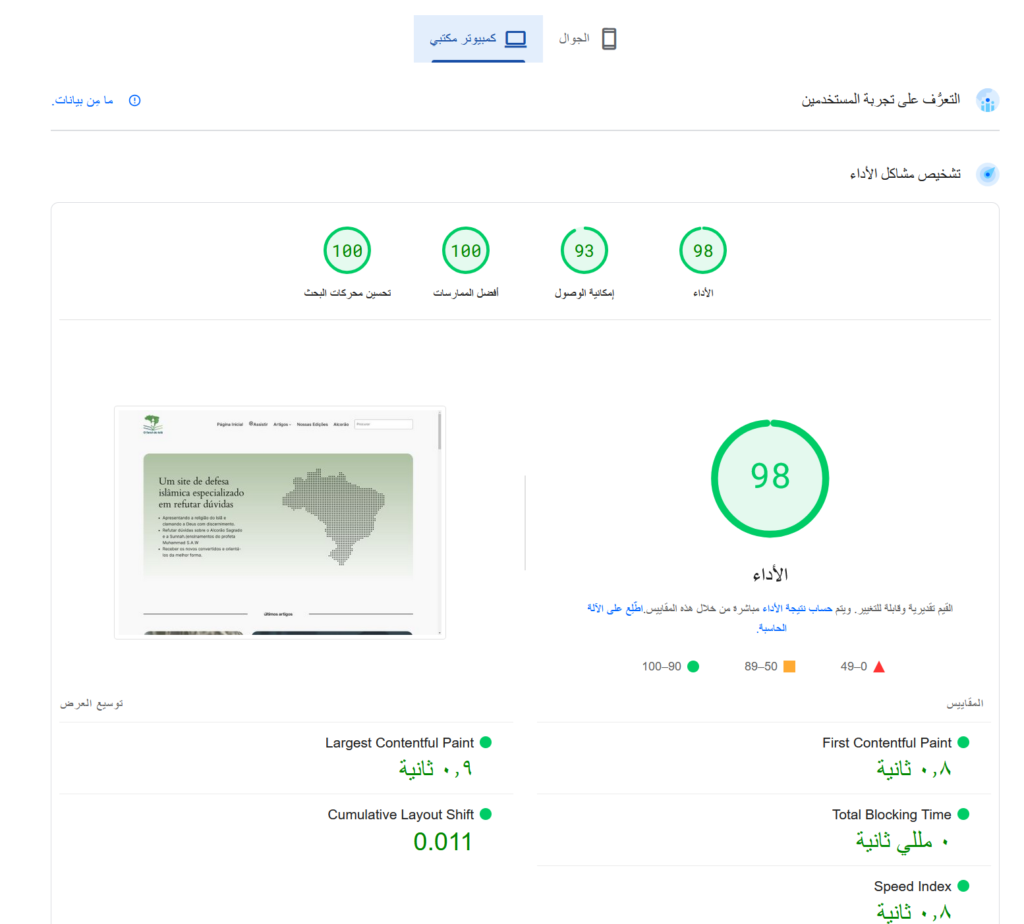Click the green dot beside First Contentful Paint

coord(963,742)
